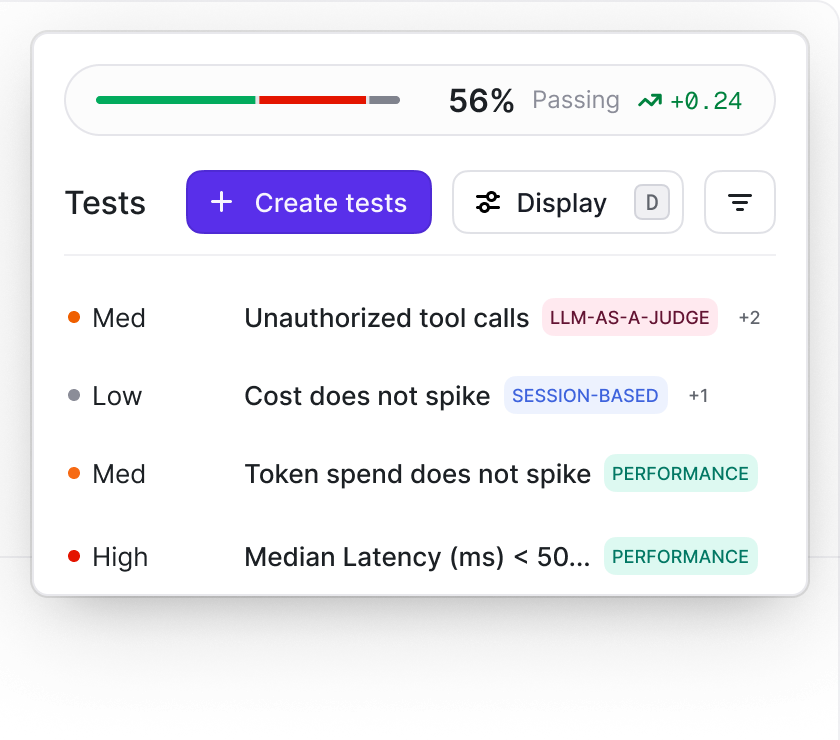
Task: Click the gray Low severity dot
Action: [x=74, y=395]
